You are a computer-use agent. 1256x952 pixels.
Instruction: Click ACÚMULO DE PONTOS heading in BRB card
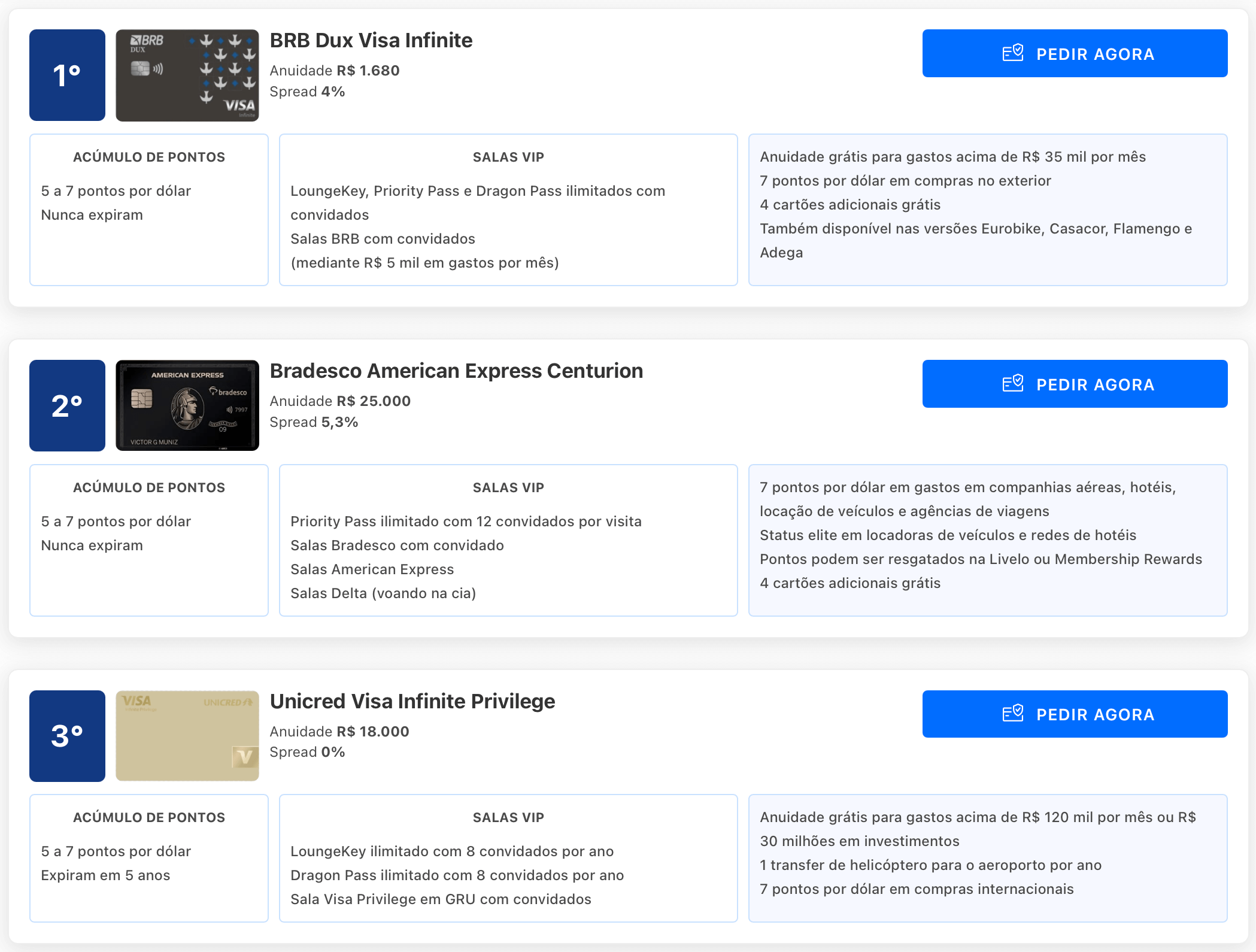(x=149, y=157)
